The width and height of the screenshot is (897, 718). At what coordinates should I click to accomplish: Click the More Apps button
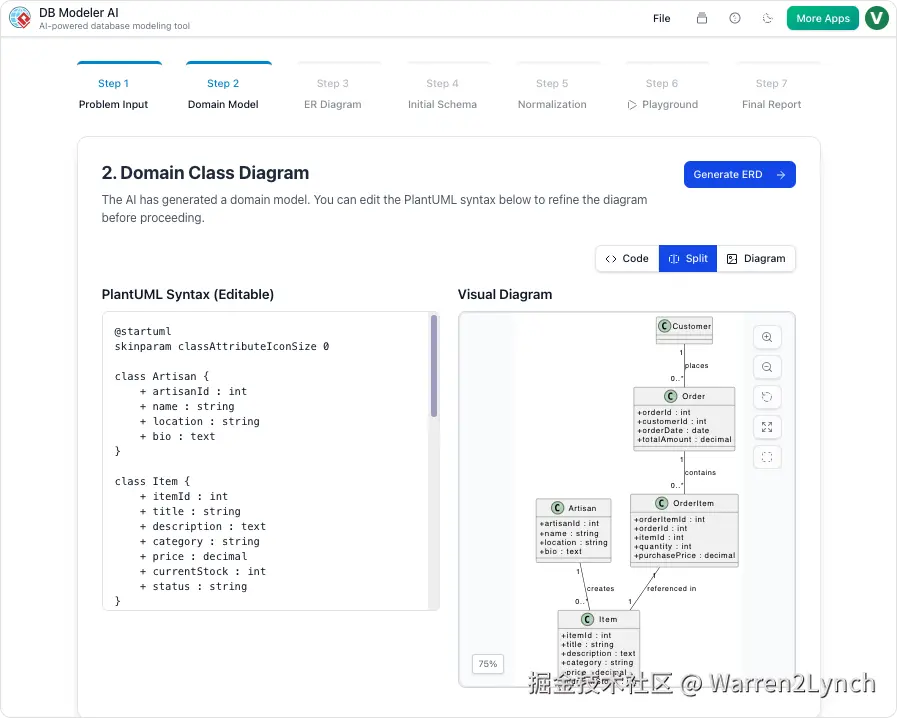[823, 18]
